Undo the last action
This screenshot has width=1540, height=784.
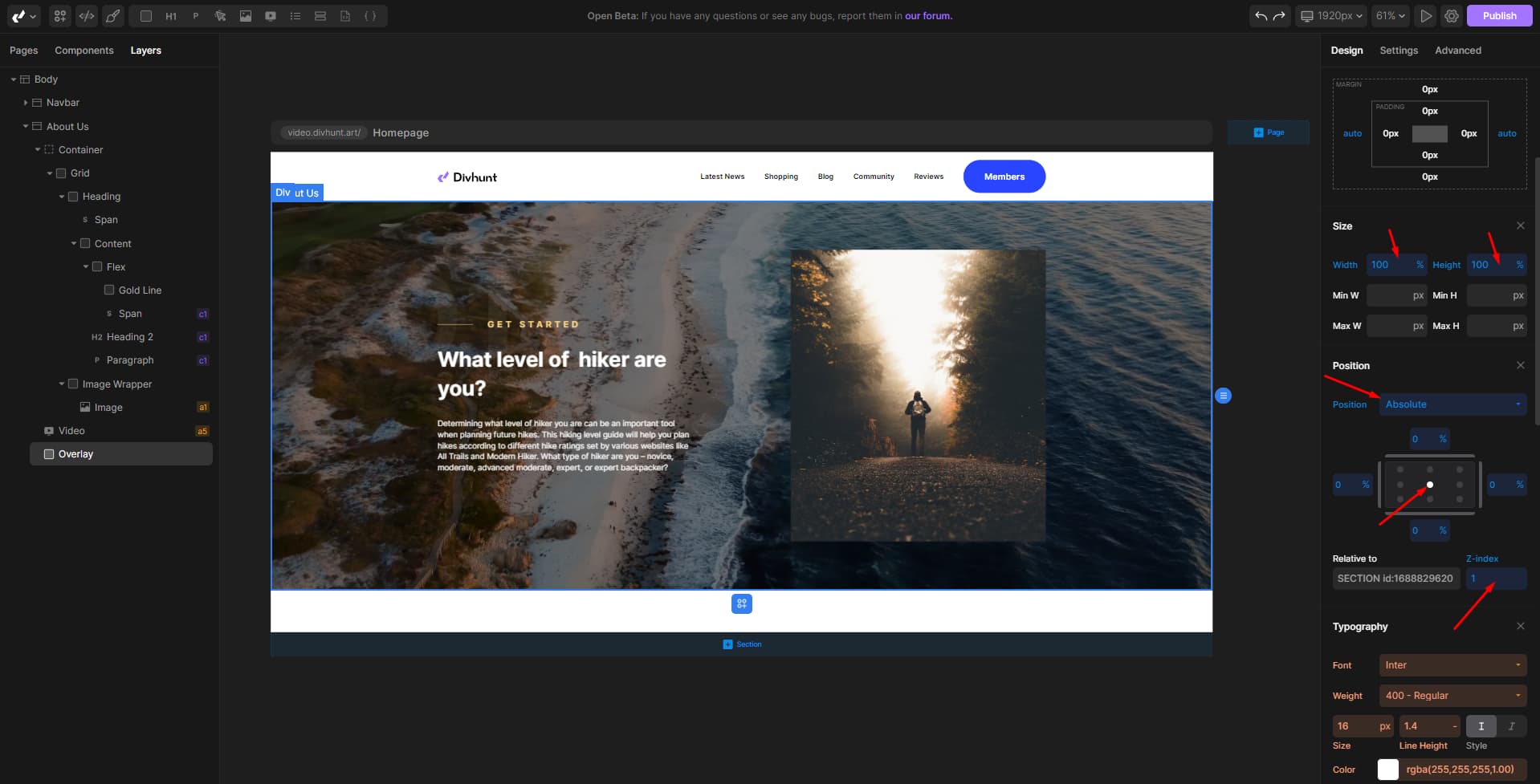(x=1261, y=16)
